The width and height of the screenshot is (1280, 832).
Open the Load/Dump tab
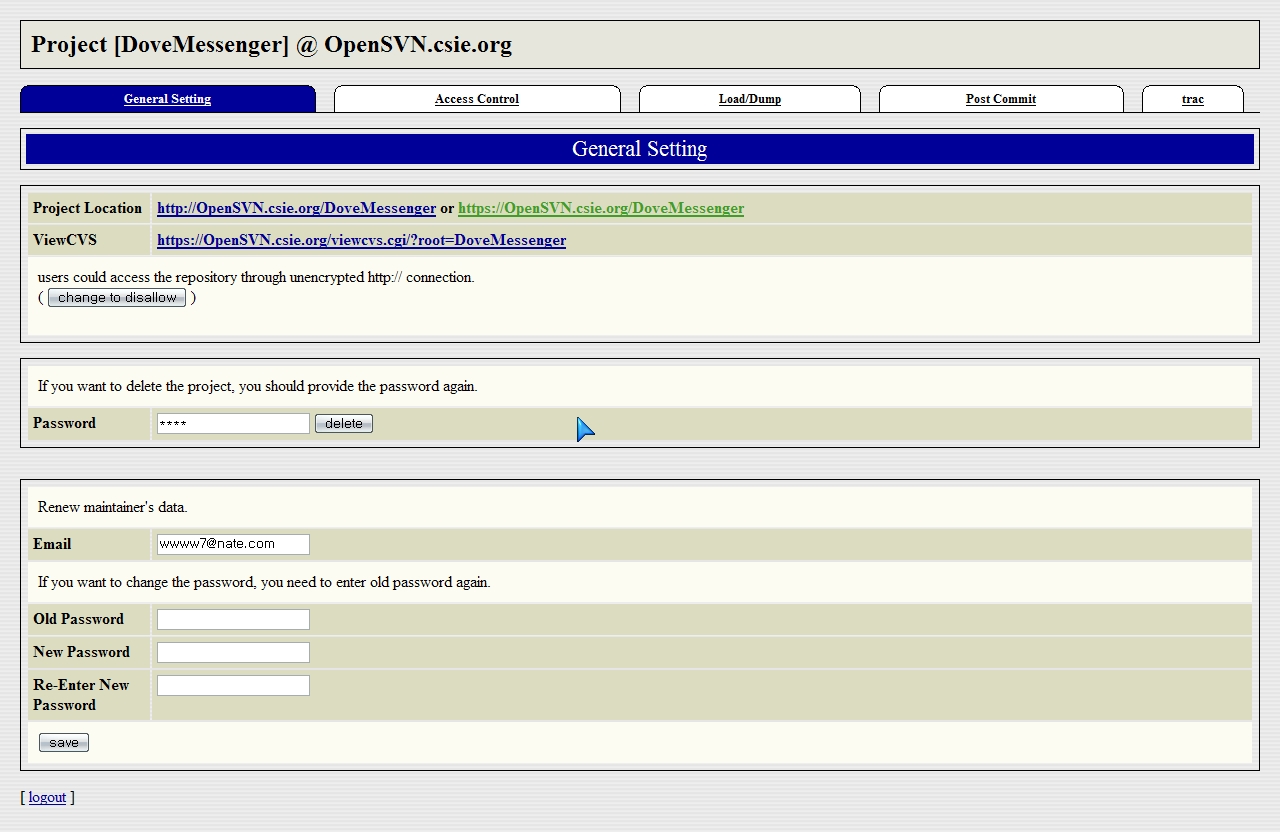pyautogui.click(x=750, y=99)
